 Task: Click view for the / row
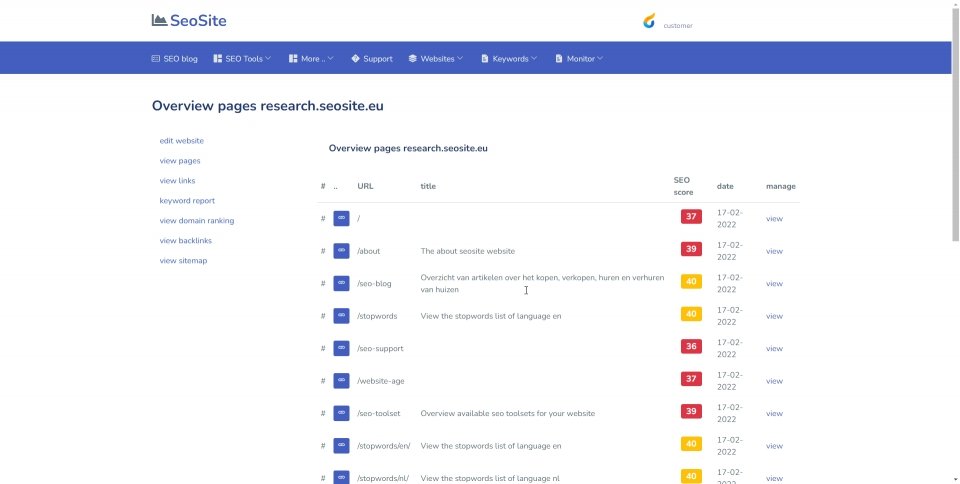point(774,218)
